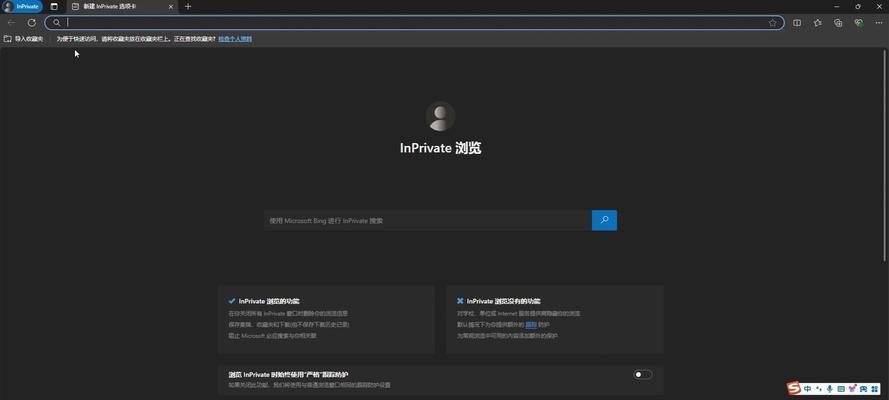Click the blue account icon in IME bar

(x=863, y=389)
